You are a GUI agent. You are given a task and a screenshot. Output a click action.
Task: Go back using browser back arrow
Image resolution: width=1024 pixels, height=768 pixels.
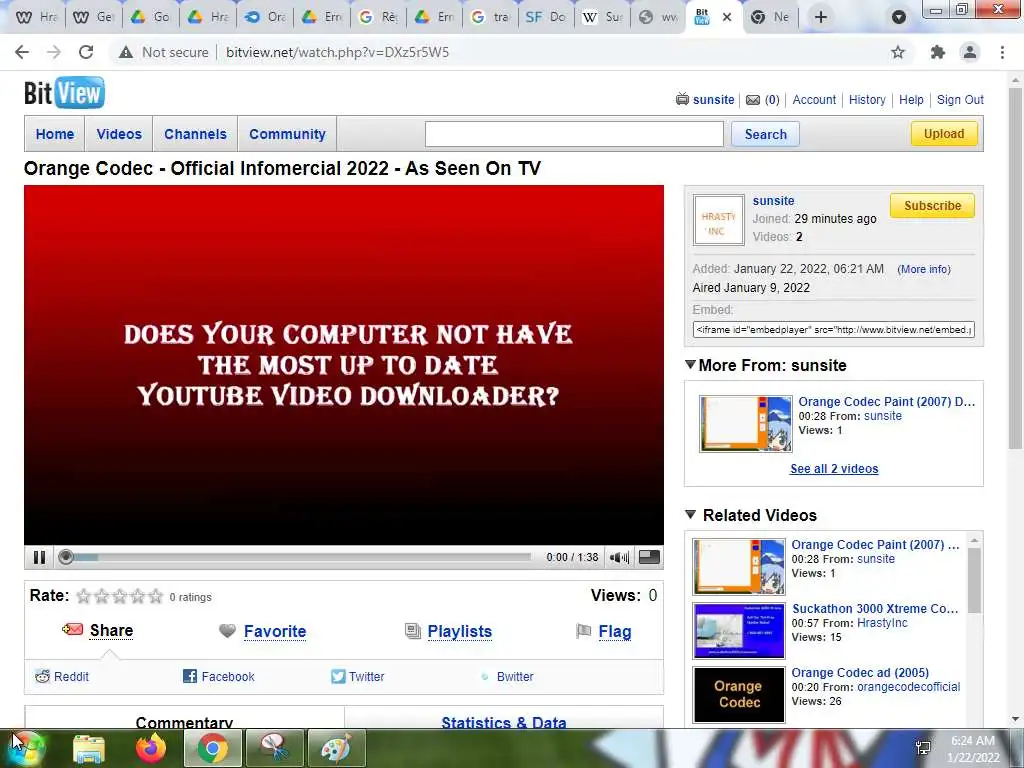(x=22, y=52)
